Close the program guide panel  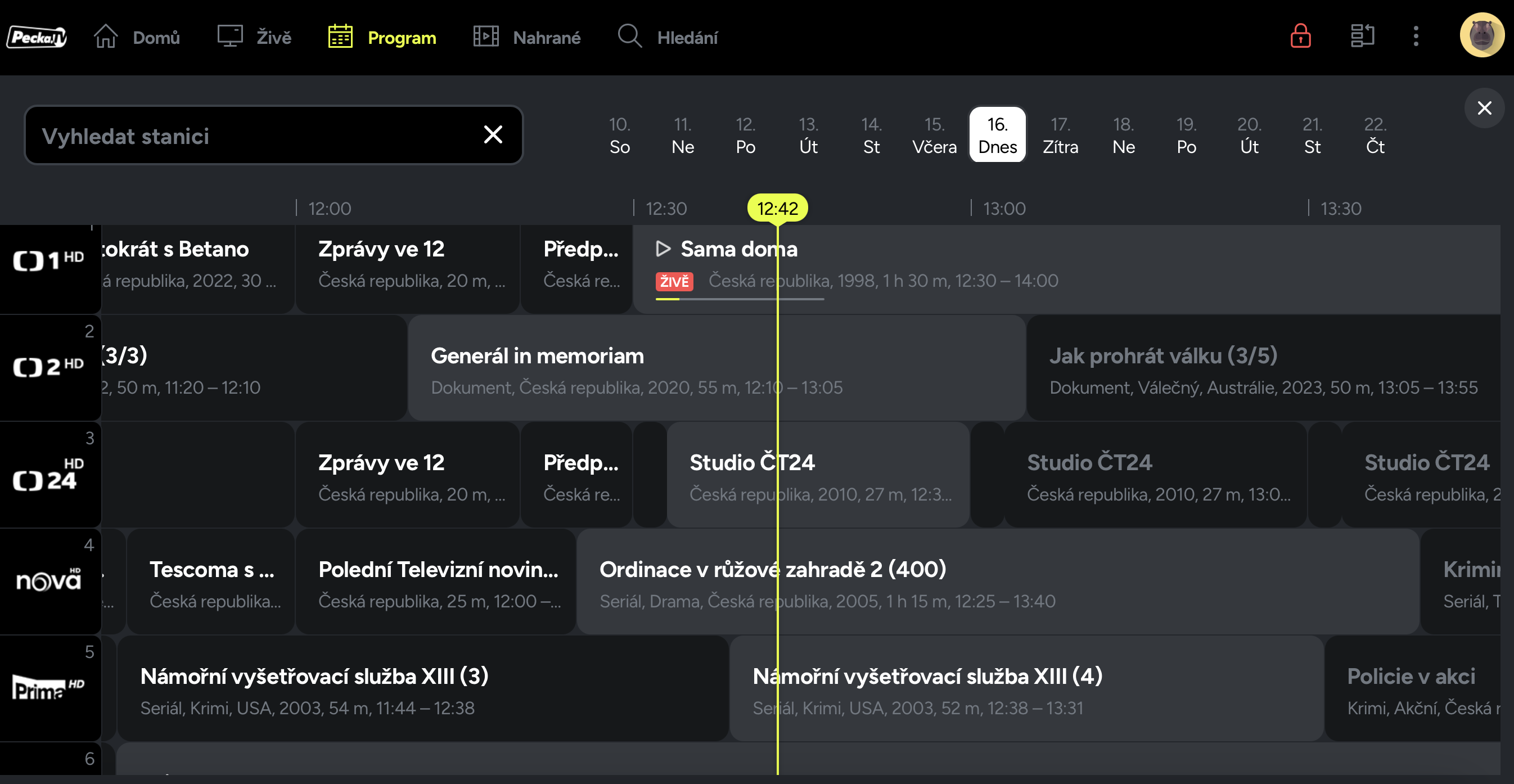(1484, 108)
